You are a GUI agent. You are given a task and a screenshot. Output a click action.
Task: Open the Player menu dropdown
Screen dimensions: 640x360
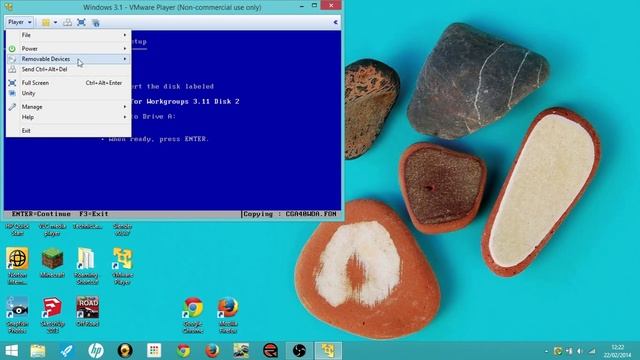(19, 22)
